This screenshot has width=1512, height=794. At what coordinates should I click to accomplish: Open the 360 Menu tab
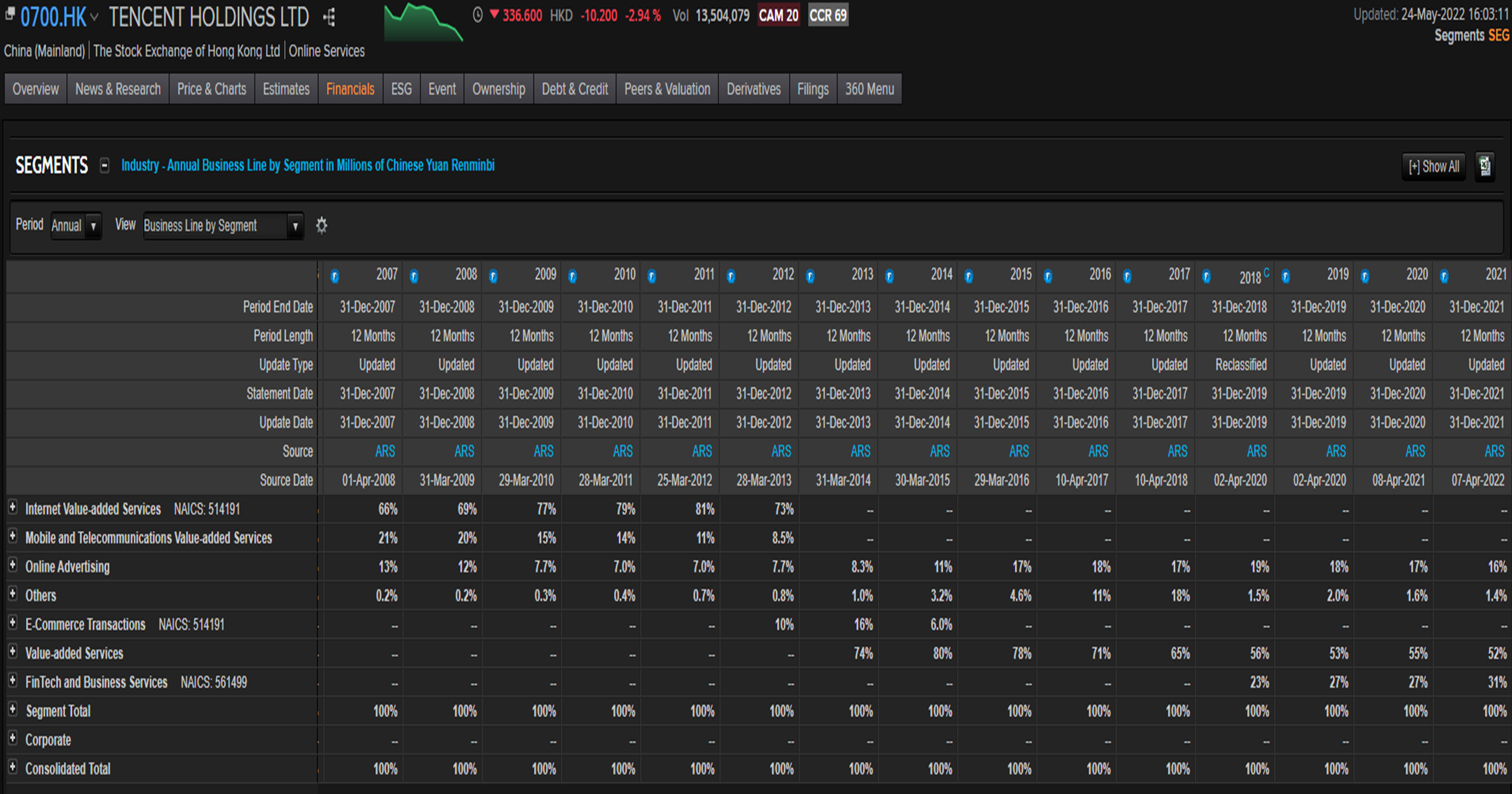[x=870, y=89]
